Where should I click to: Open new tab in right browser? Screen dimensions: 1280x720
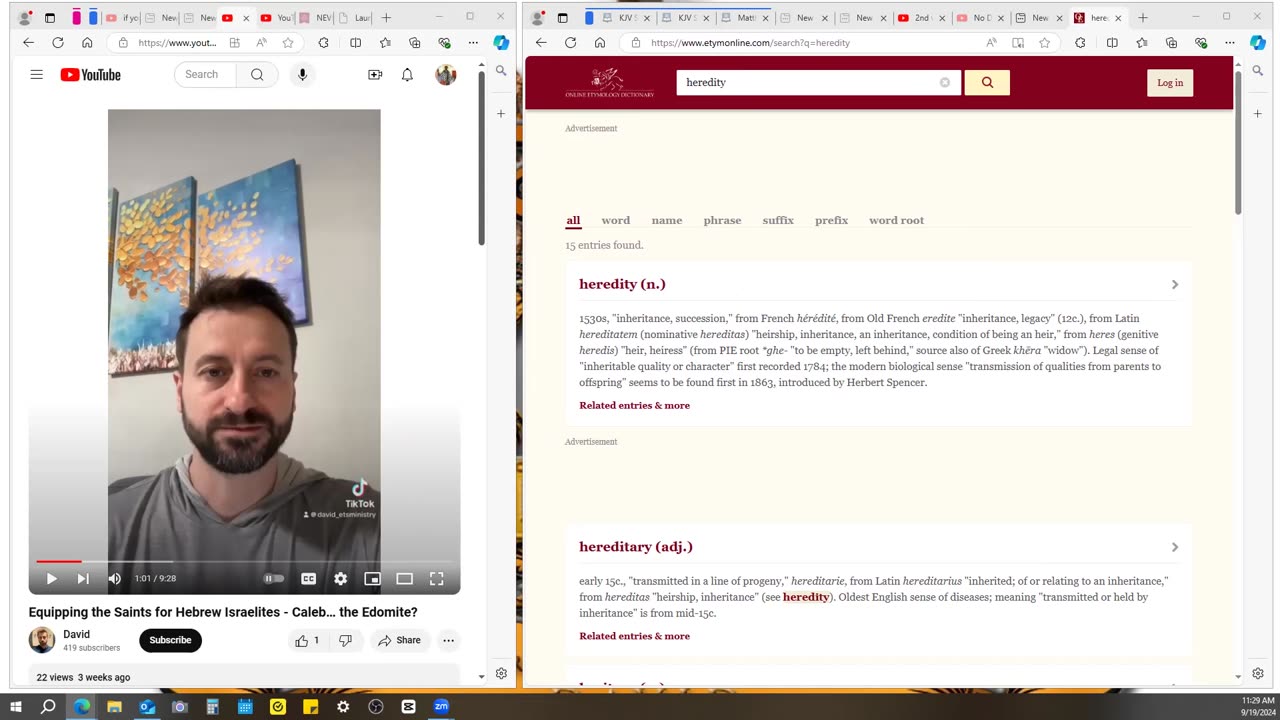(1143, 17)
